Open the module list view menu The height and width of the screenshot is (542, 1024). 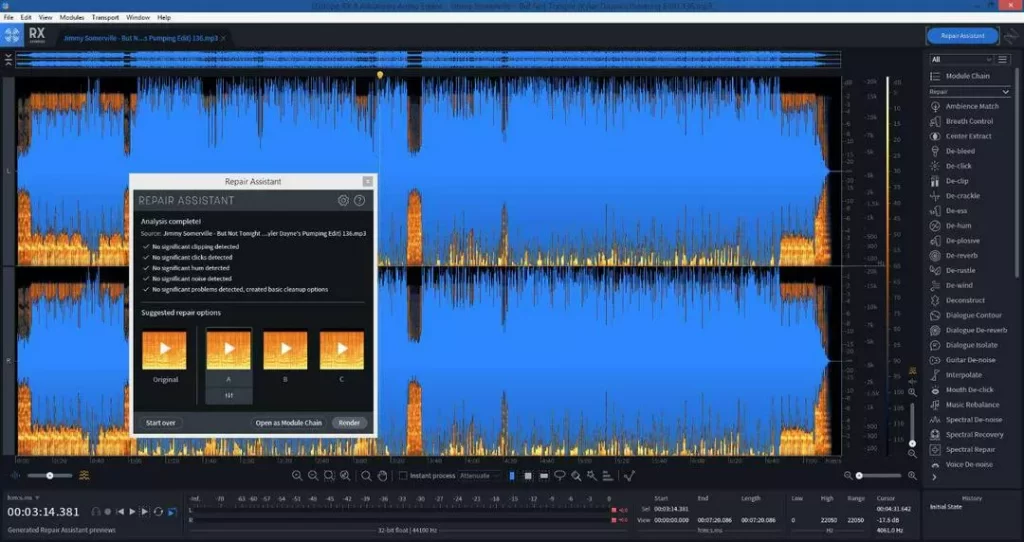(1002, 59)
